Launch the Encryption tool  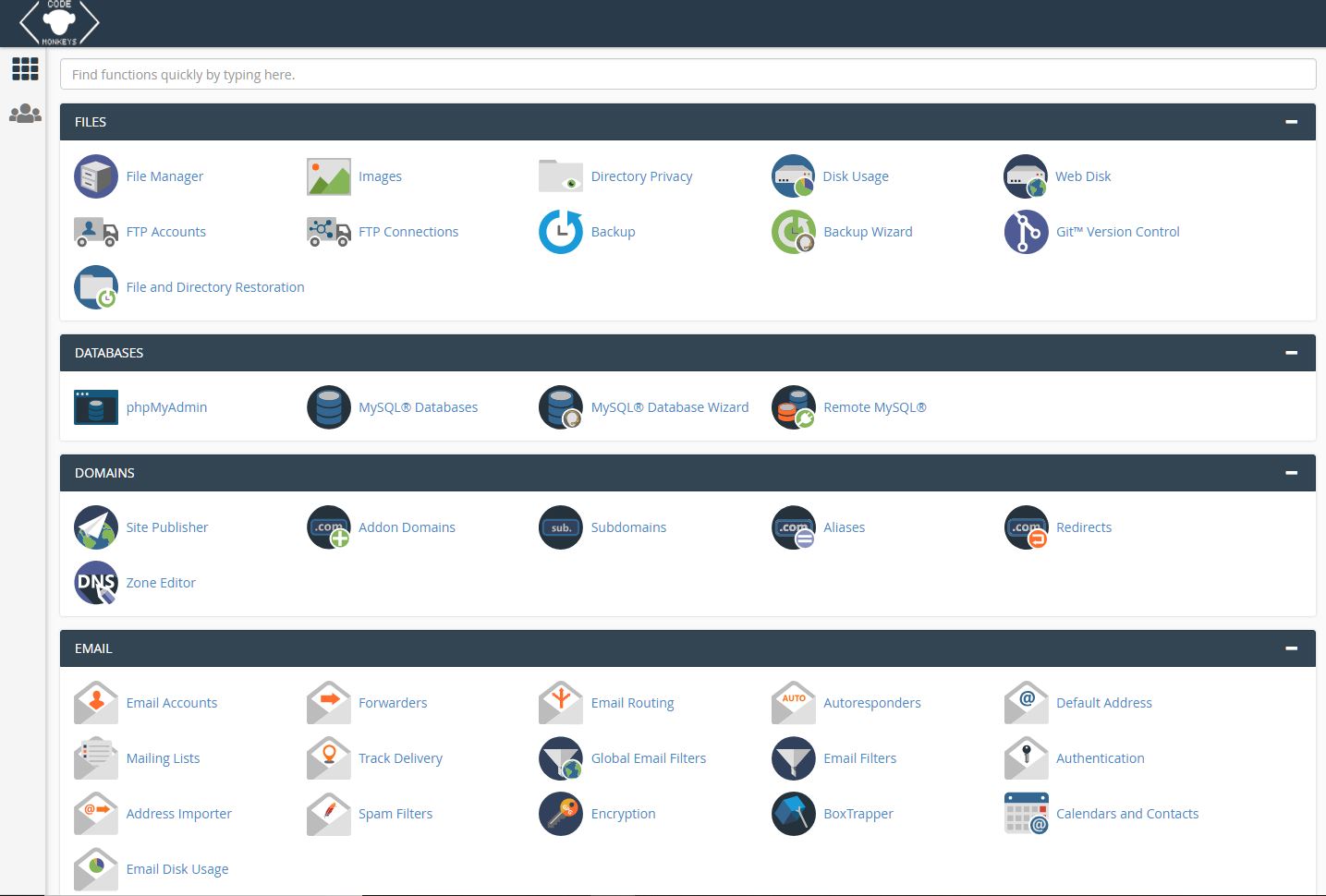pyautogui.click(x=623, y=813)
